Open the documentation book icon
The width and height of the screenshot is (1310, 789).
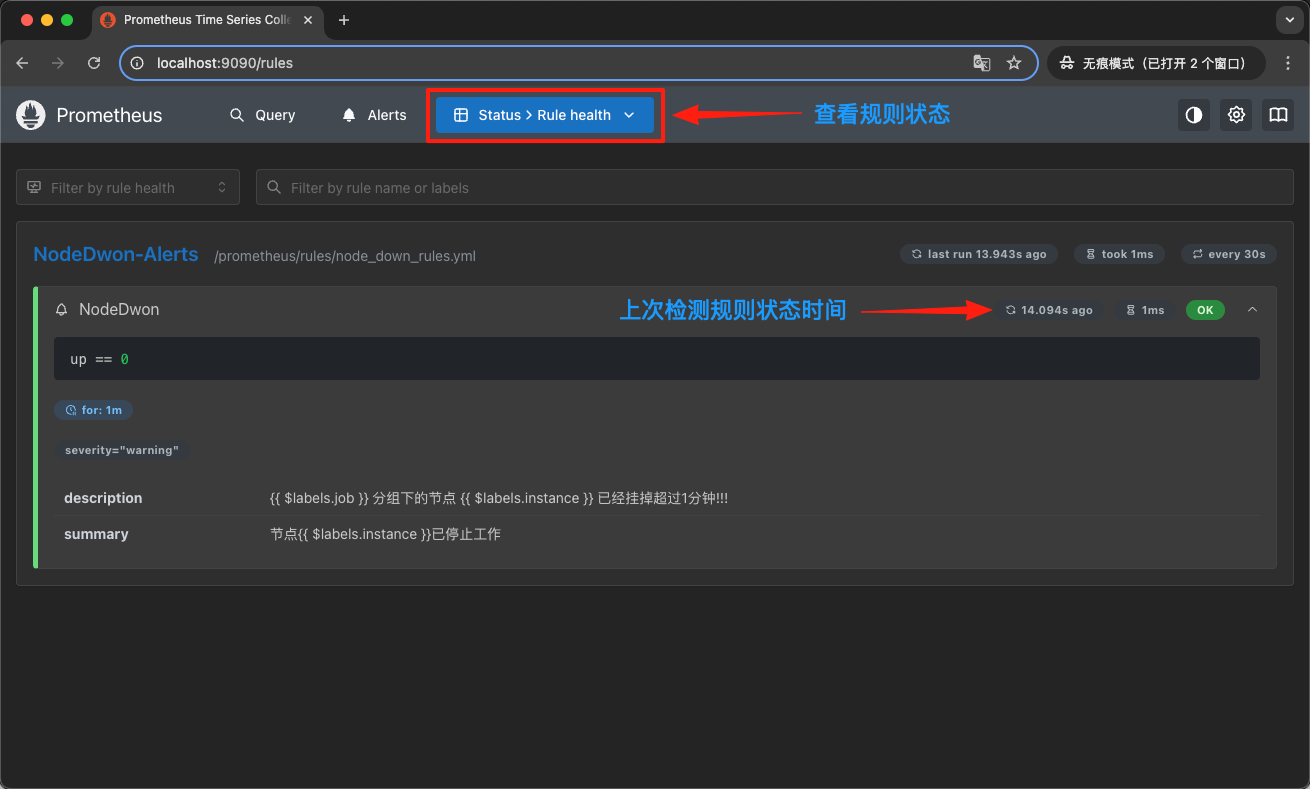click(1277, 115)
